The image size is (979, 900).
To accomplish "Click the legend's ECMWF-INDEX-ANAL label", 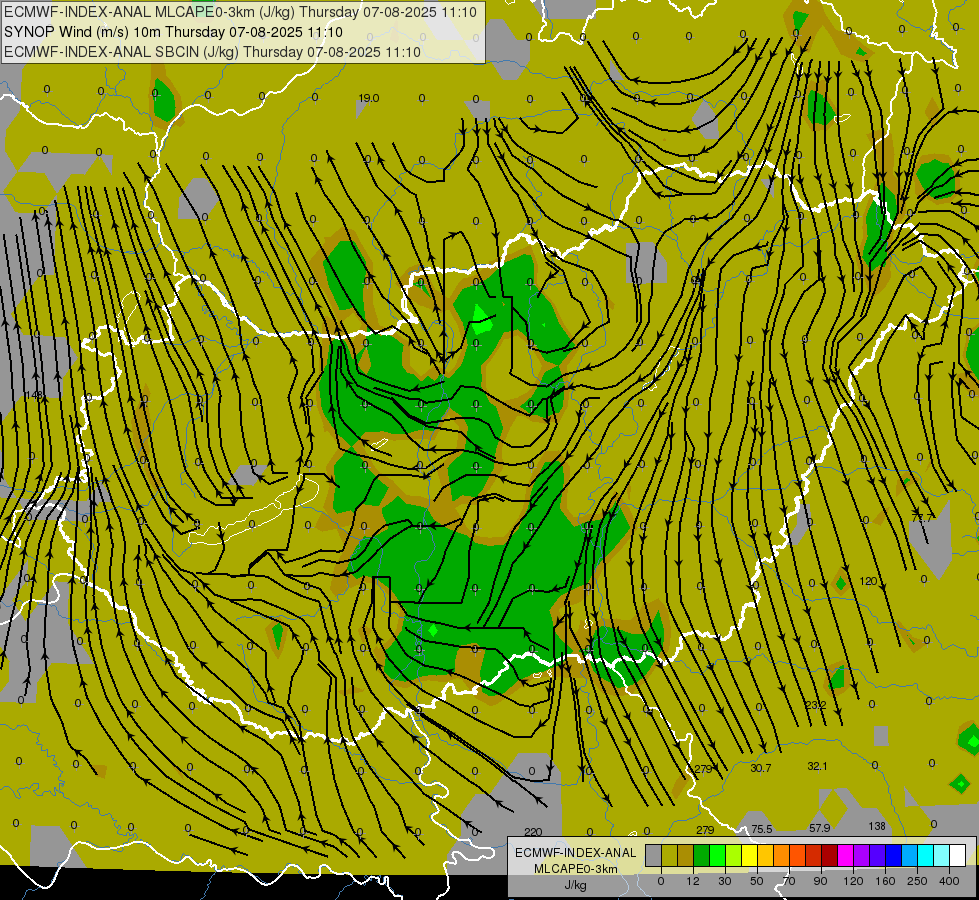I will pyautogui.click(x=576, y=853).
